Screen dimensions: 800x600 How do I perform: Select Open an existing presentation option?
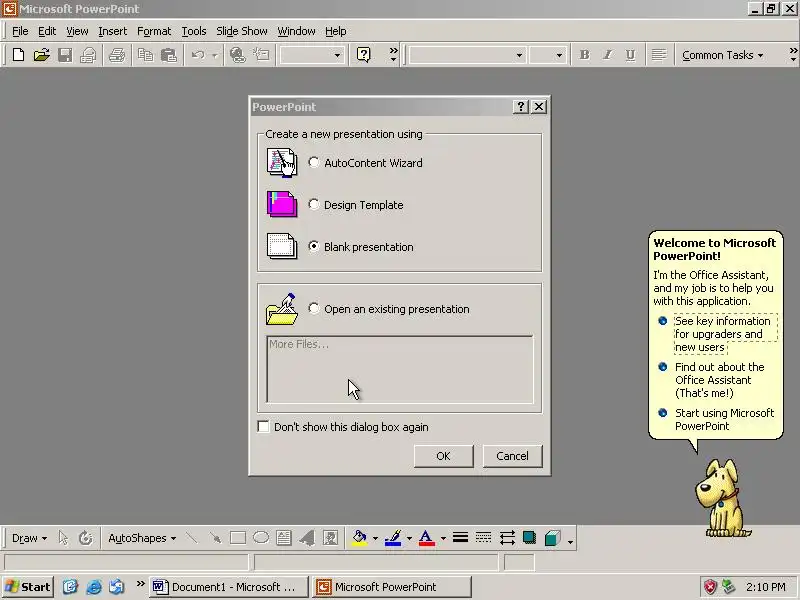pos(314,309)
